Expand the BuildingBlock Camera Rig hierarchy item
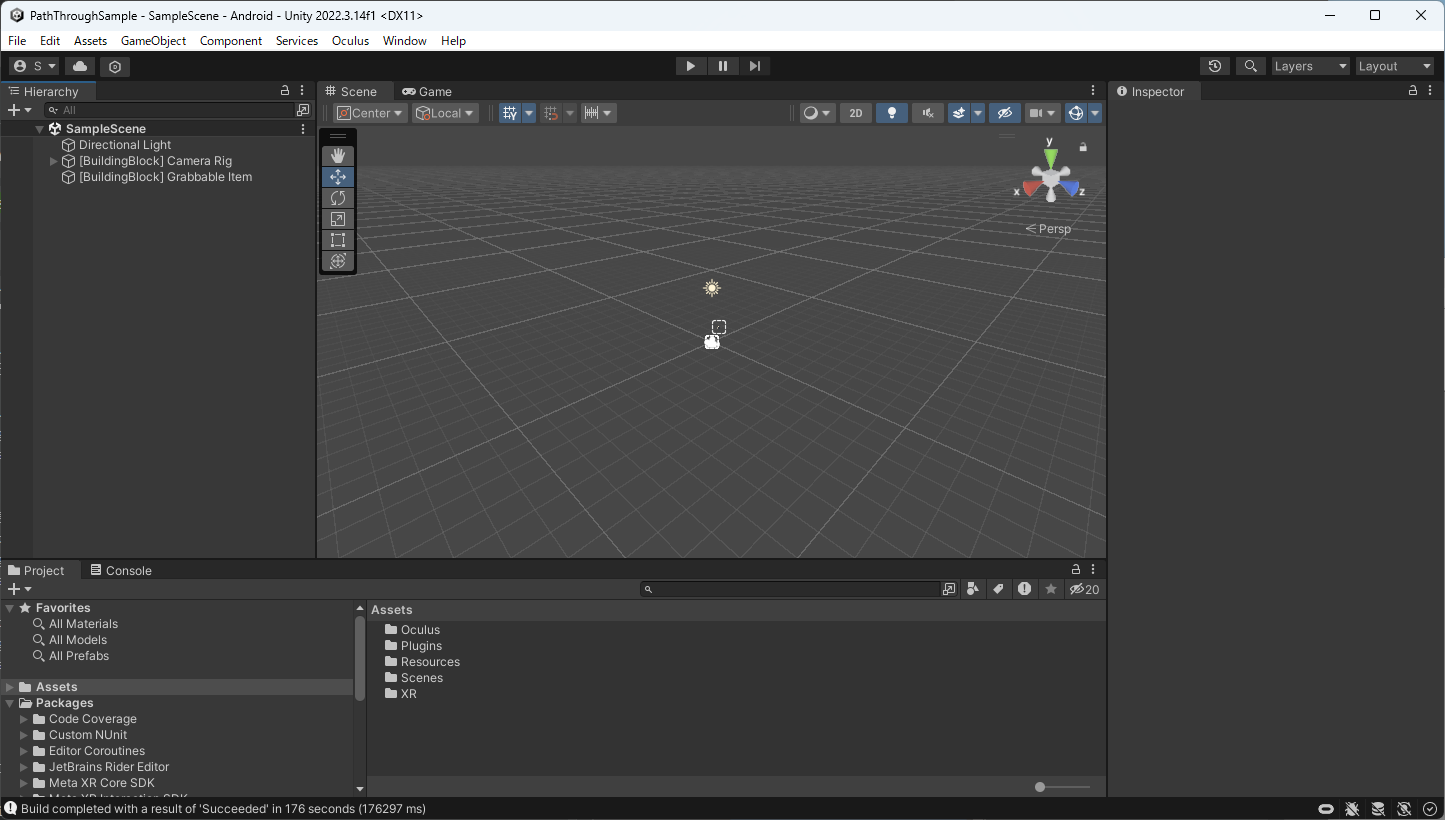Screen dimensions: 1445x820 tap(53, 160)
